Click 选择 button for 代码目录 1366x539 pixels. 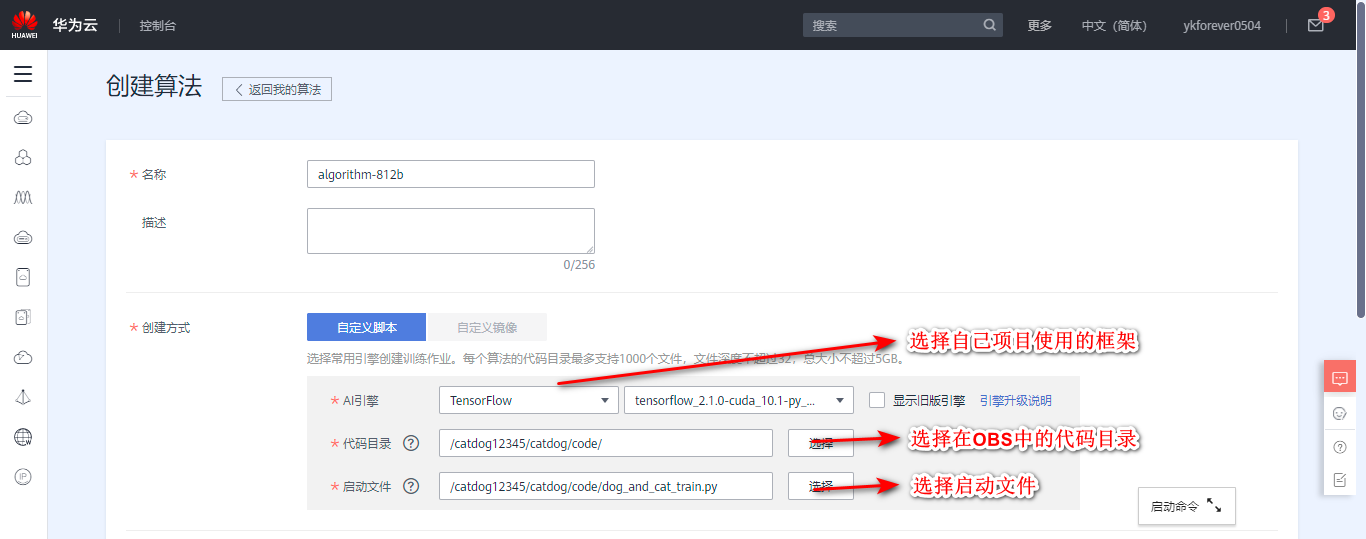(x=821, y=443)
